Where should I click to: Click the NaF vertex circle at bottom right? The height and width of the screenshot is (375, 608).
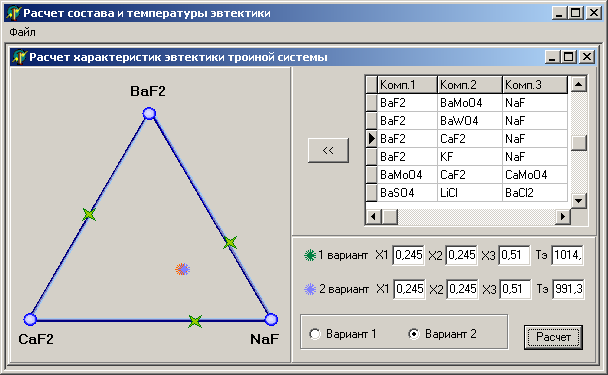tap(271, 320)
